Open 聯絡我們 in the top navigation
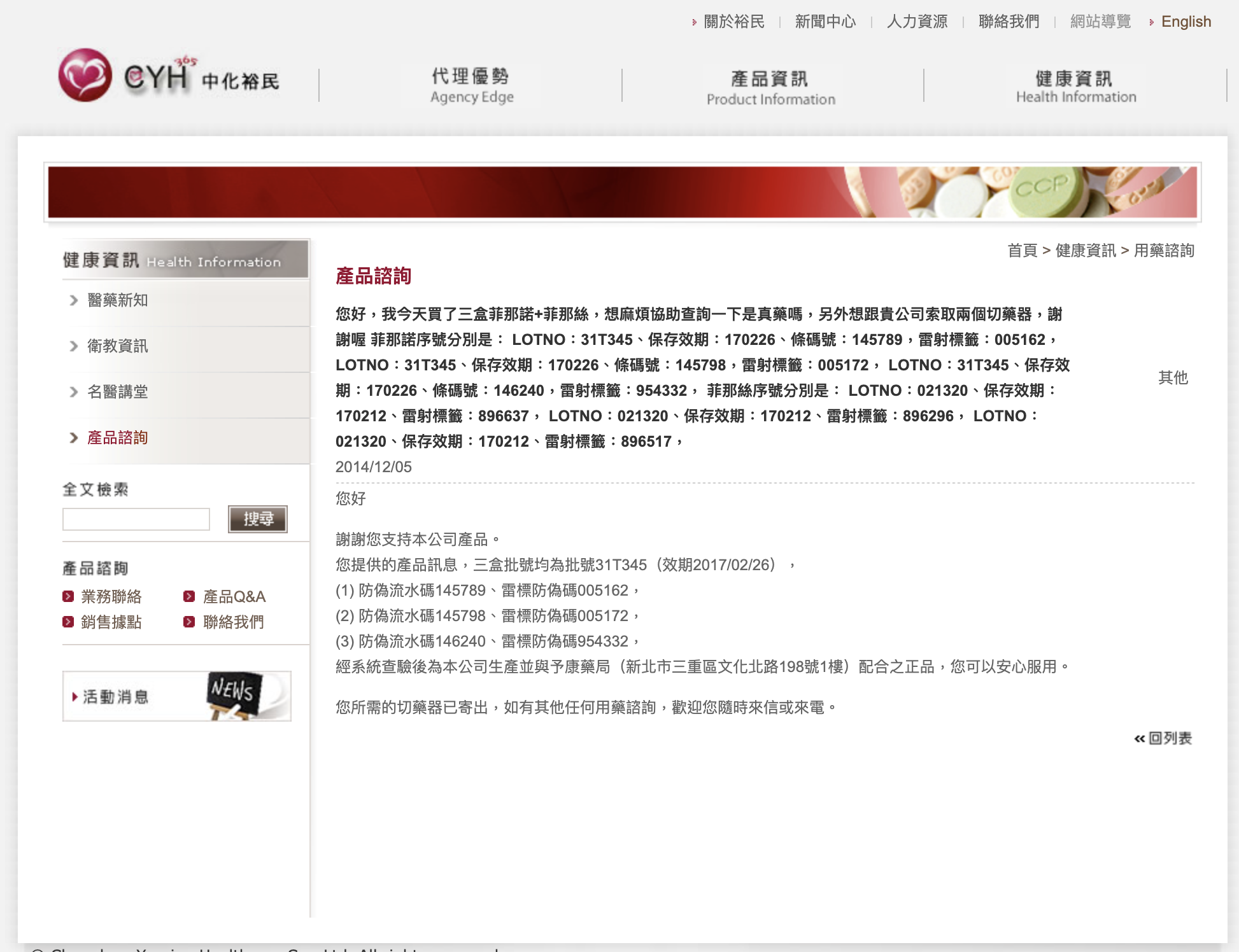Screen dimensions: 1239x952 click(1009, 22)
